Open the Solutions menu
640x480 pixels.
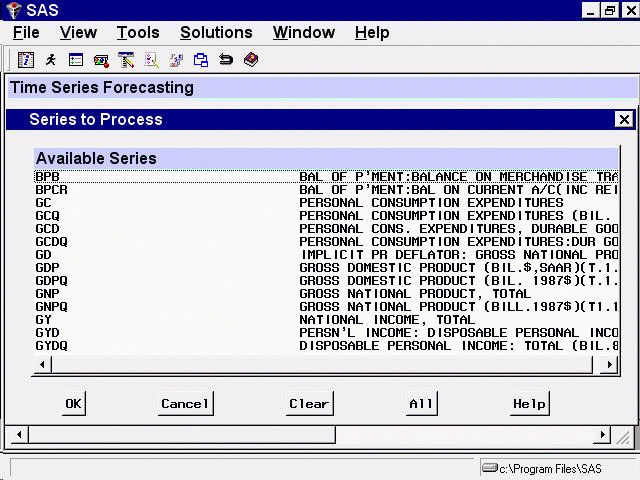(216, 33)
